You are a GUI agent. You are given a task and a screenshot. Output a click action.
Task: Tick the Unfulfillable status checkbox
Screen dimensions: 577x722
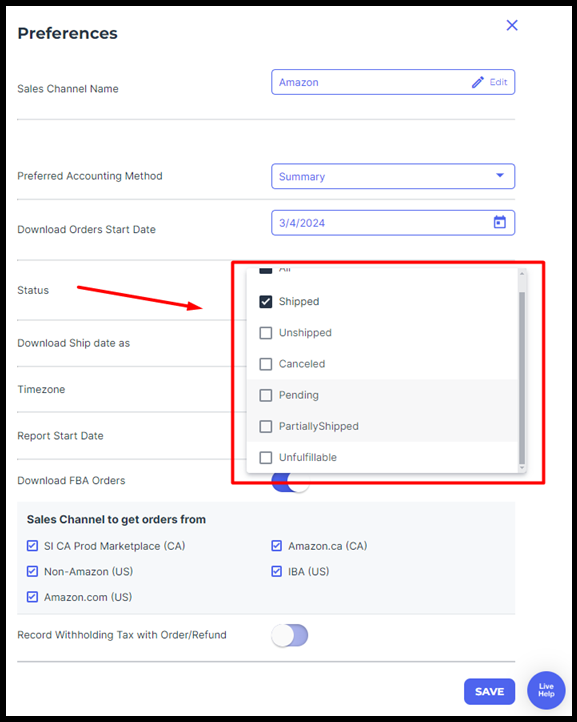[x=266, y=458]
